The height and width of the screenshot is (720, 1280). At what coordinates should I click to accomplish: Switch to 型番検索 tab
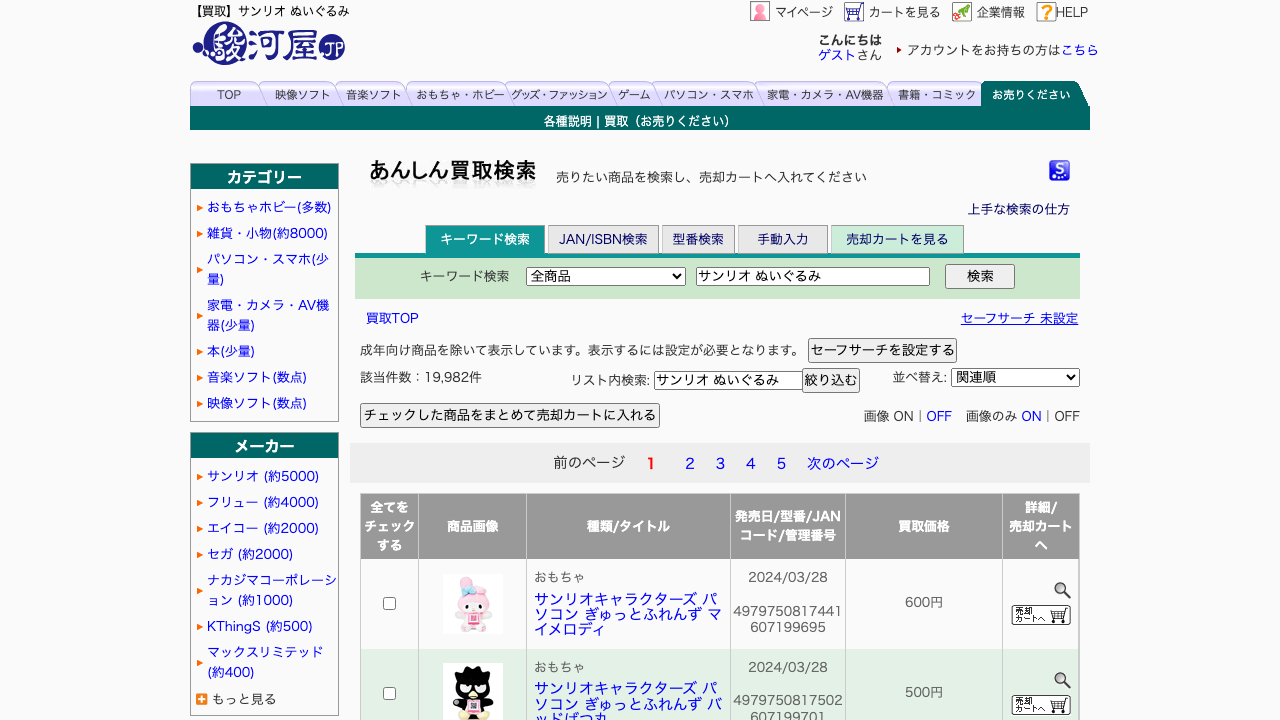[x=698, y=239]
